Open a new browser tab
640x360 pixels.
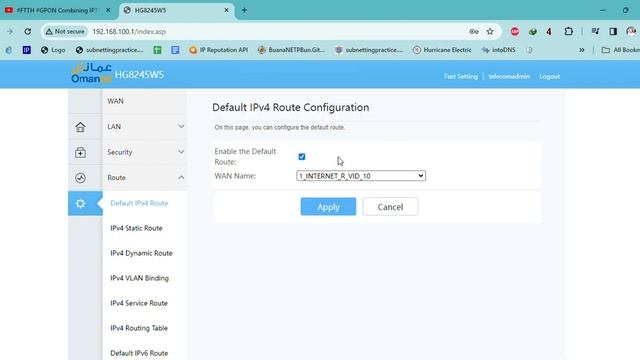244,10
